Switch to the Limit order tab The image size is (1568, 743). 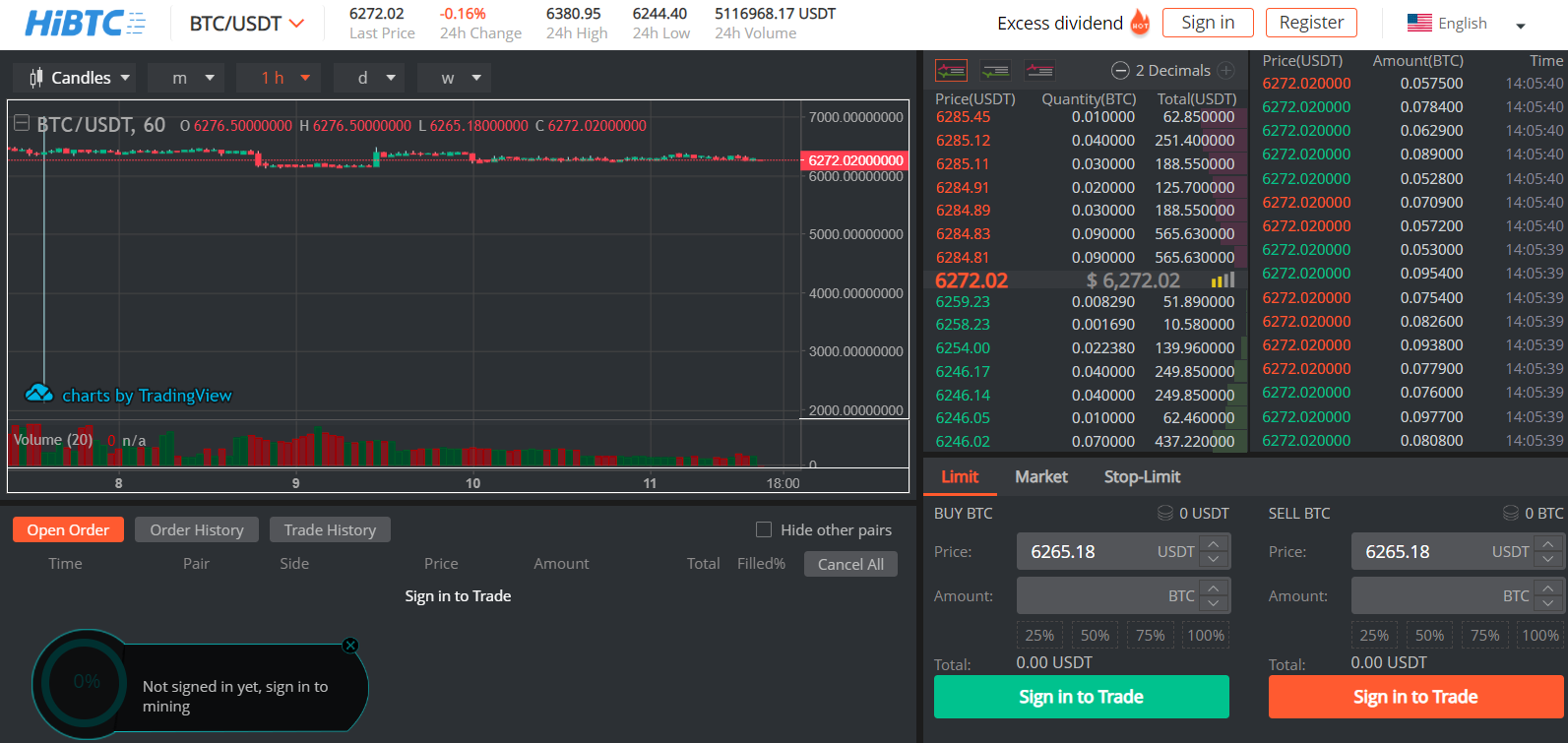(x=960, y=476)
